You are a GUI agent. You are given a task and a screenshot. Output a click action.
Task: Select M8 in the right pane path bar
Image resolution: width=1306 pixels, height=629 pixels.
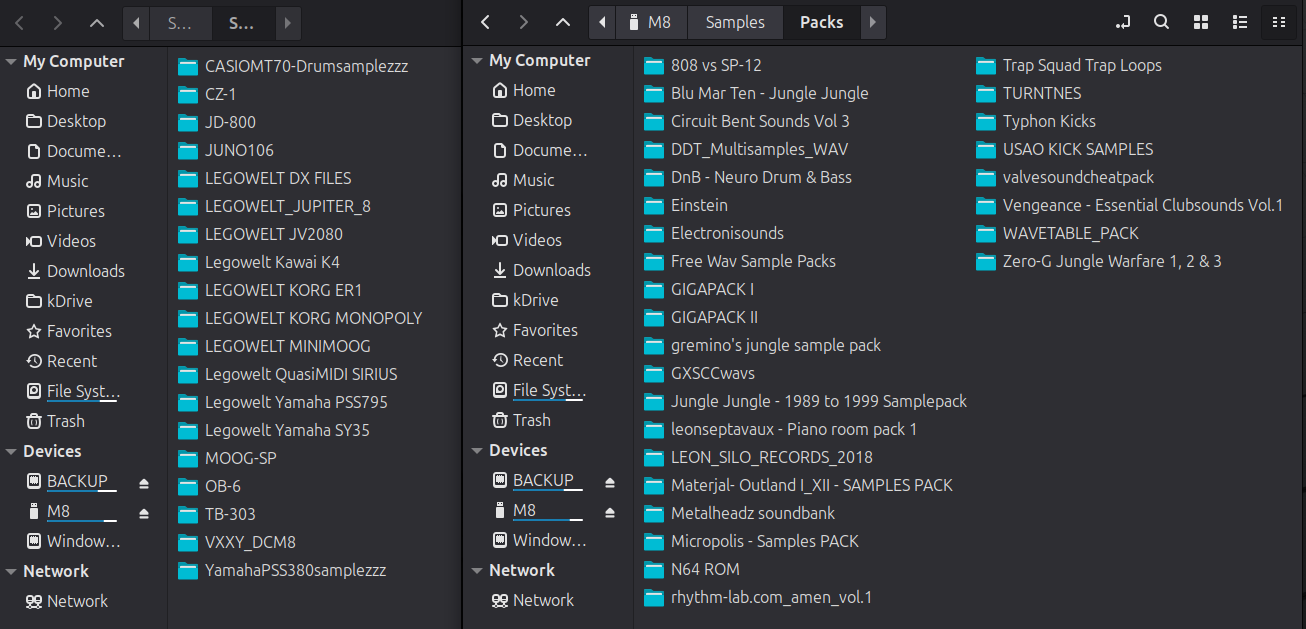coord(650,22)
